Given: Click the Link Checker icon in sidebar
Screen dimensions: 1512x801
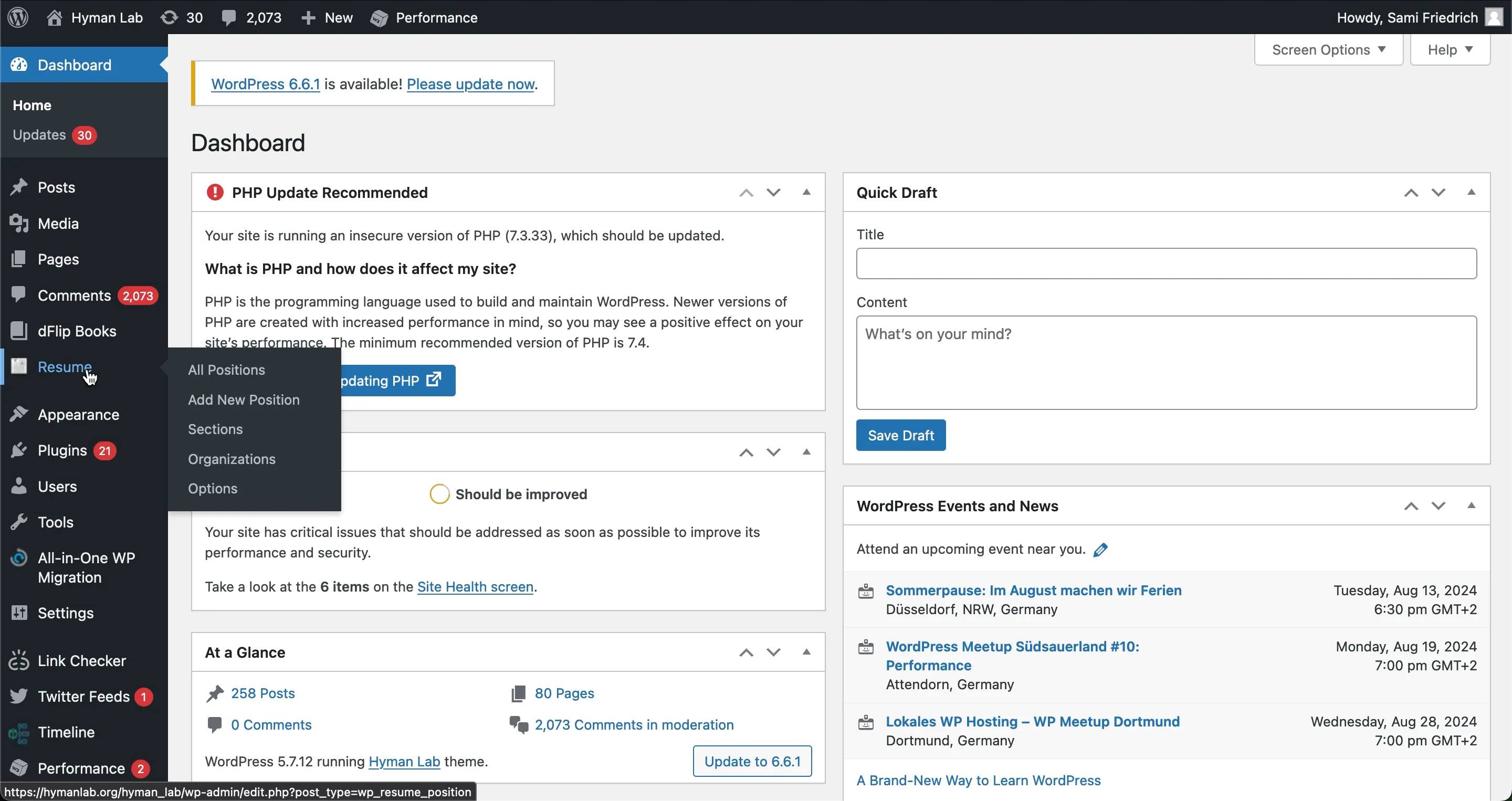Looking at the screenshot, I should click(x=19, y=661).
